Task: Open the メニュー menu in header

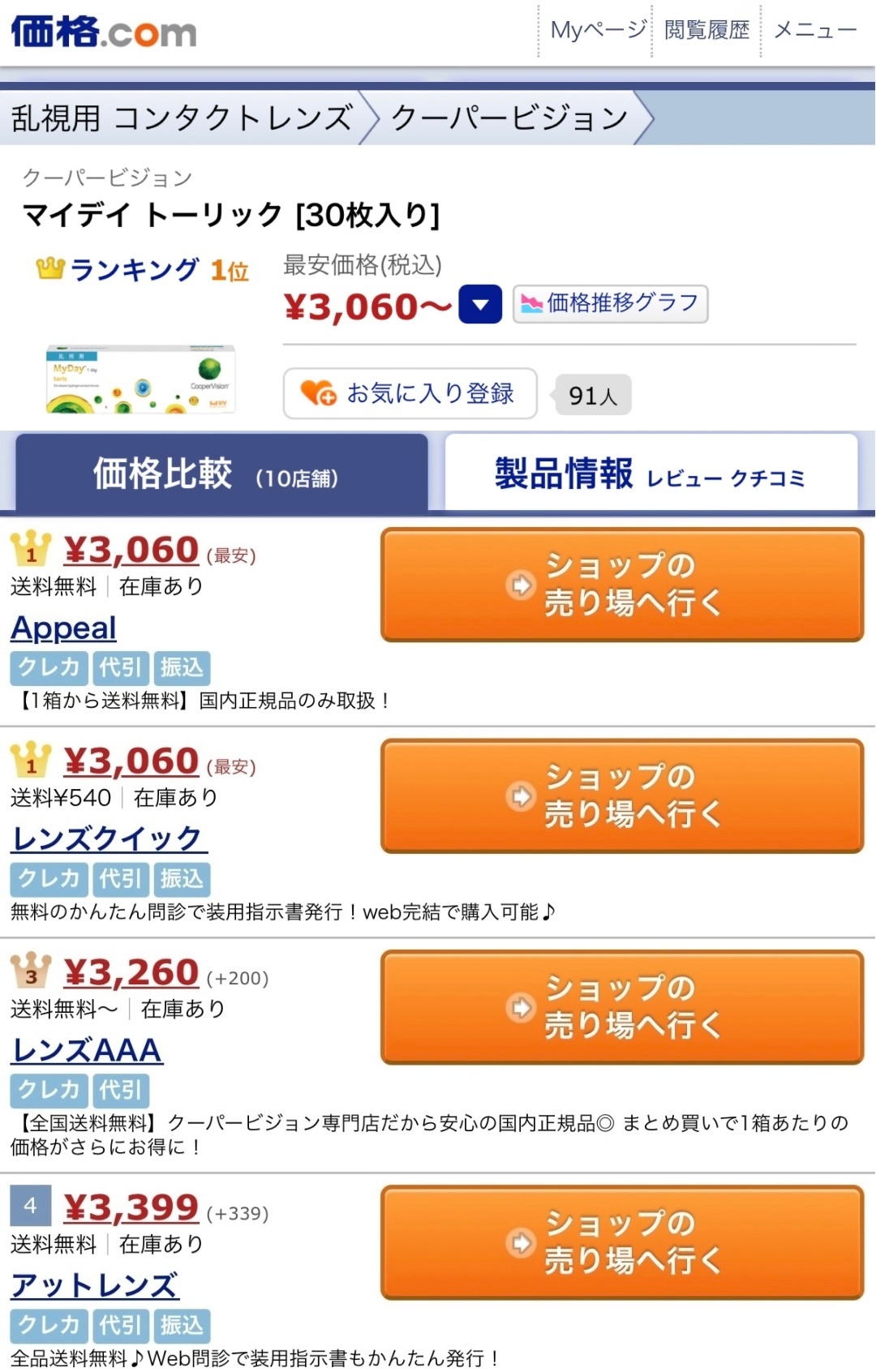Action: pyautogui.click(x=815, y=30)
